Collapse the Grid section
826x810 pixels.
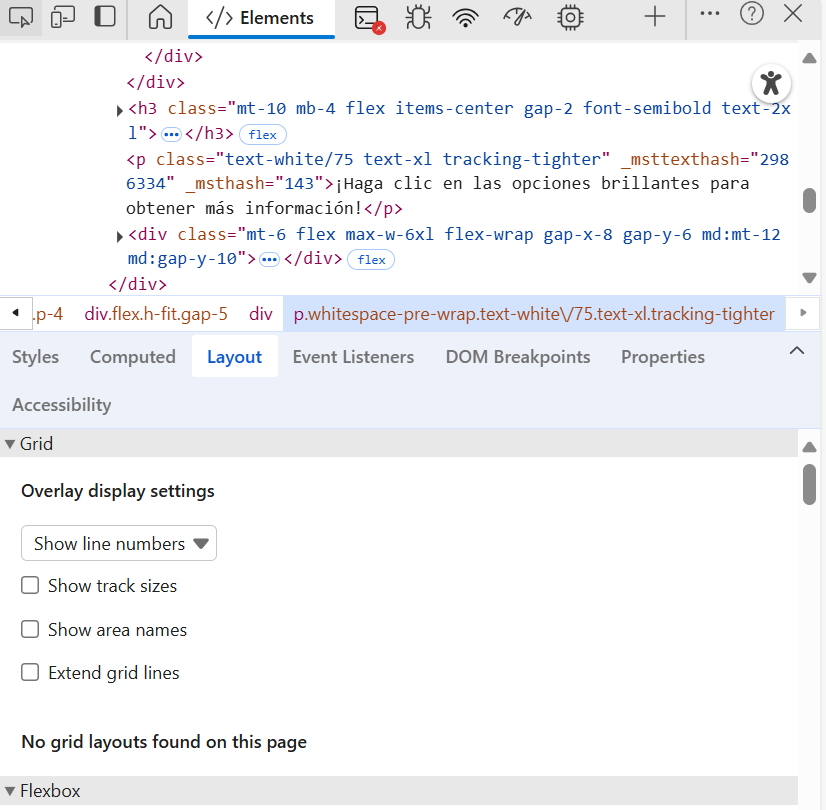click(9, 443)
